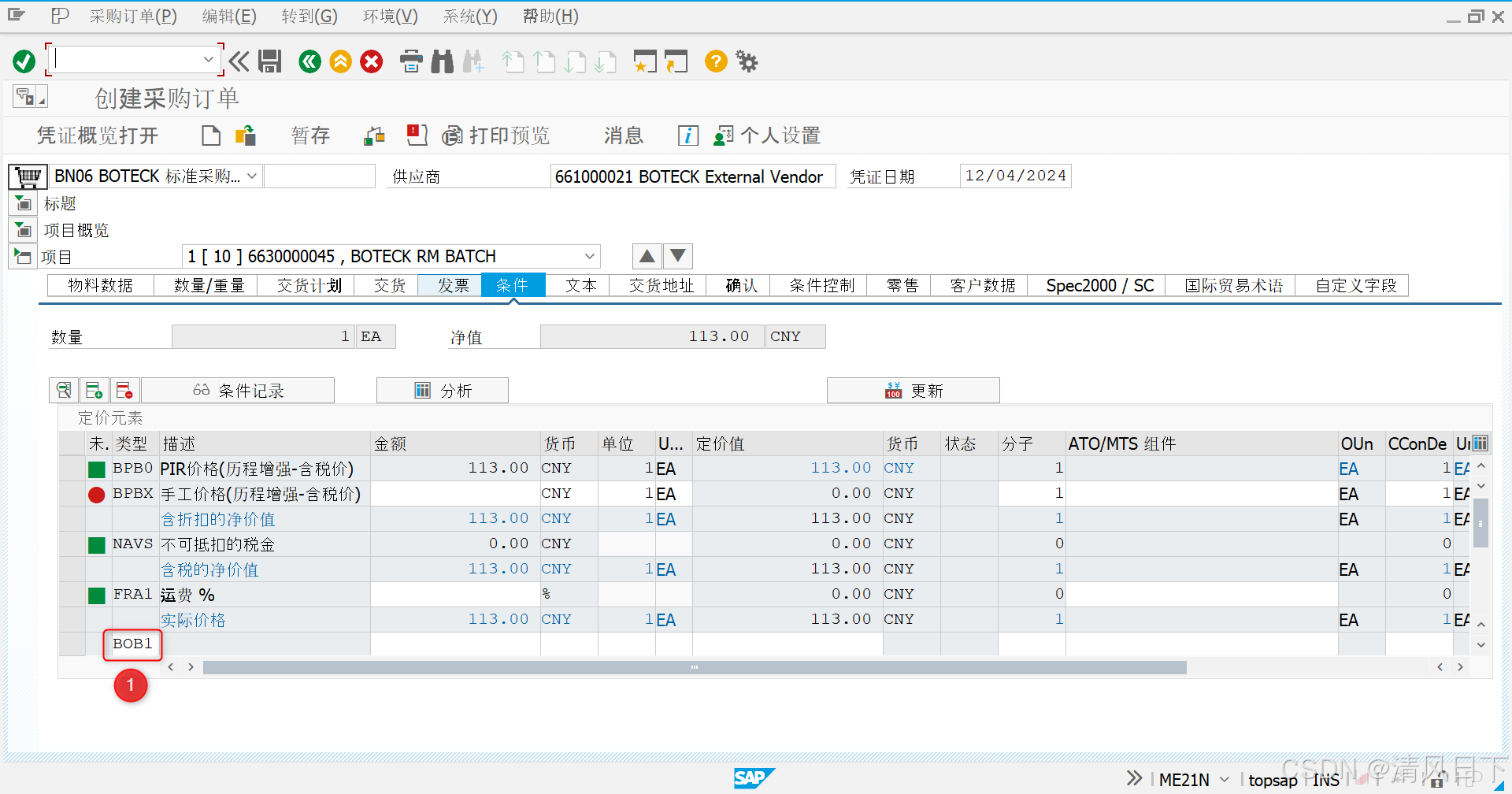Click the 消息 messages button
1512x794 pixels.
coord(624,135)
